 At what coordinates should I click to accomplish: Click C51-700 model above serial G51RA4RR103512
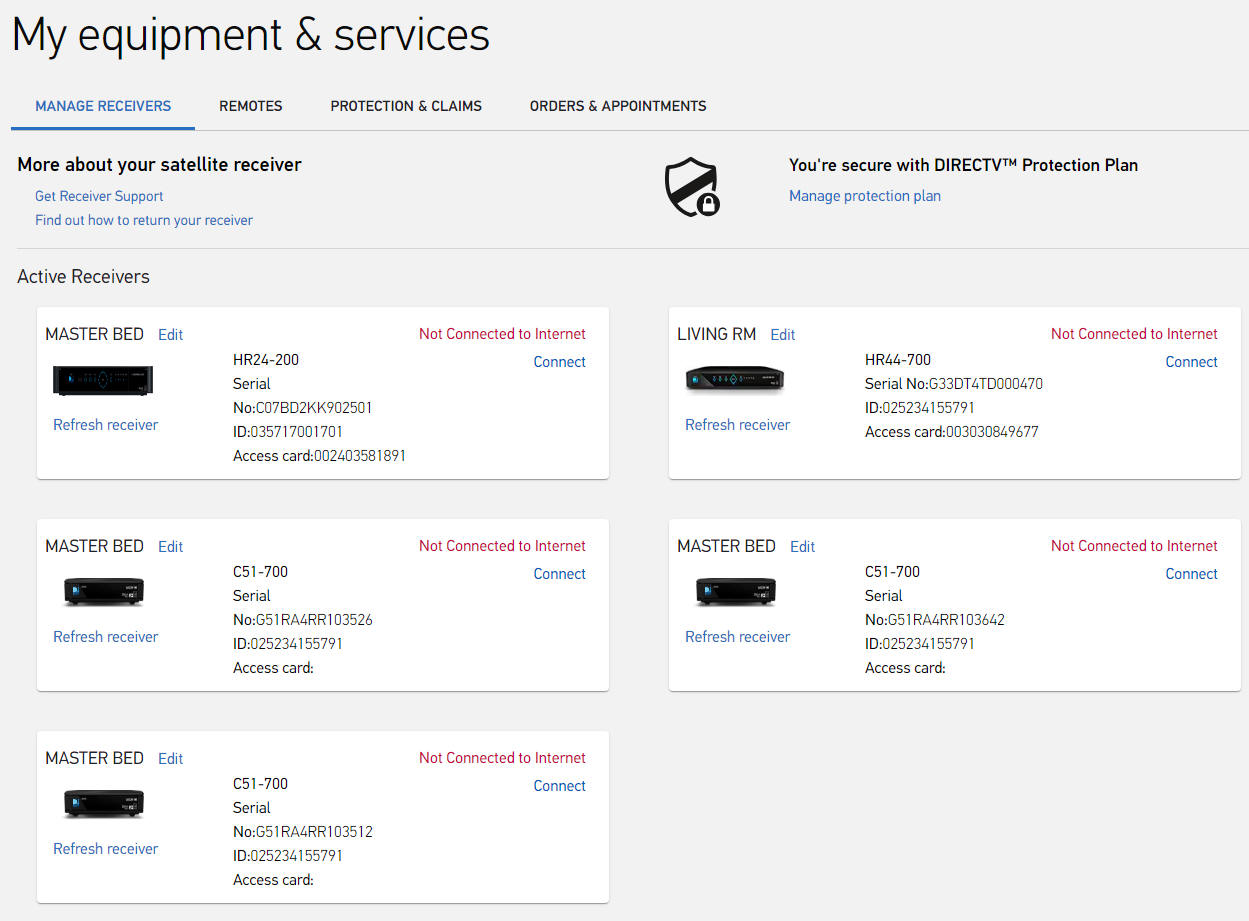[261, 784]
